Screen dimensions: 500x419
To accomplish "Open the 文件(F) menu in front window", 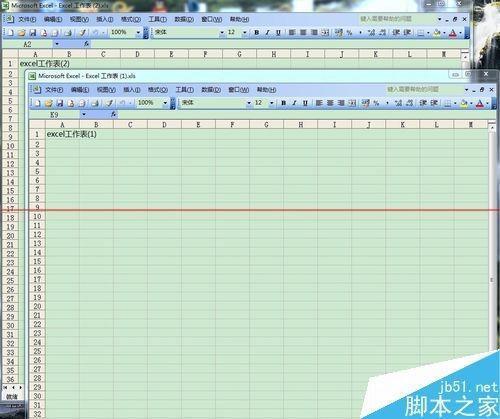I will tap(54, 90).
